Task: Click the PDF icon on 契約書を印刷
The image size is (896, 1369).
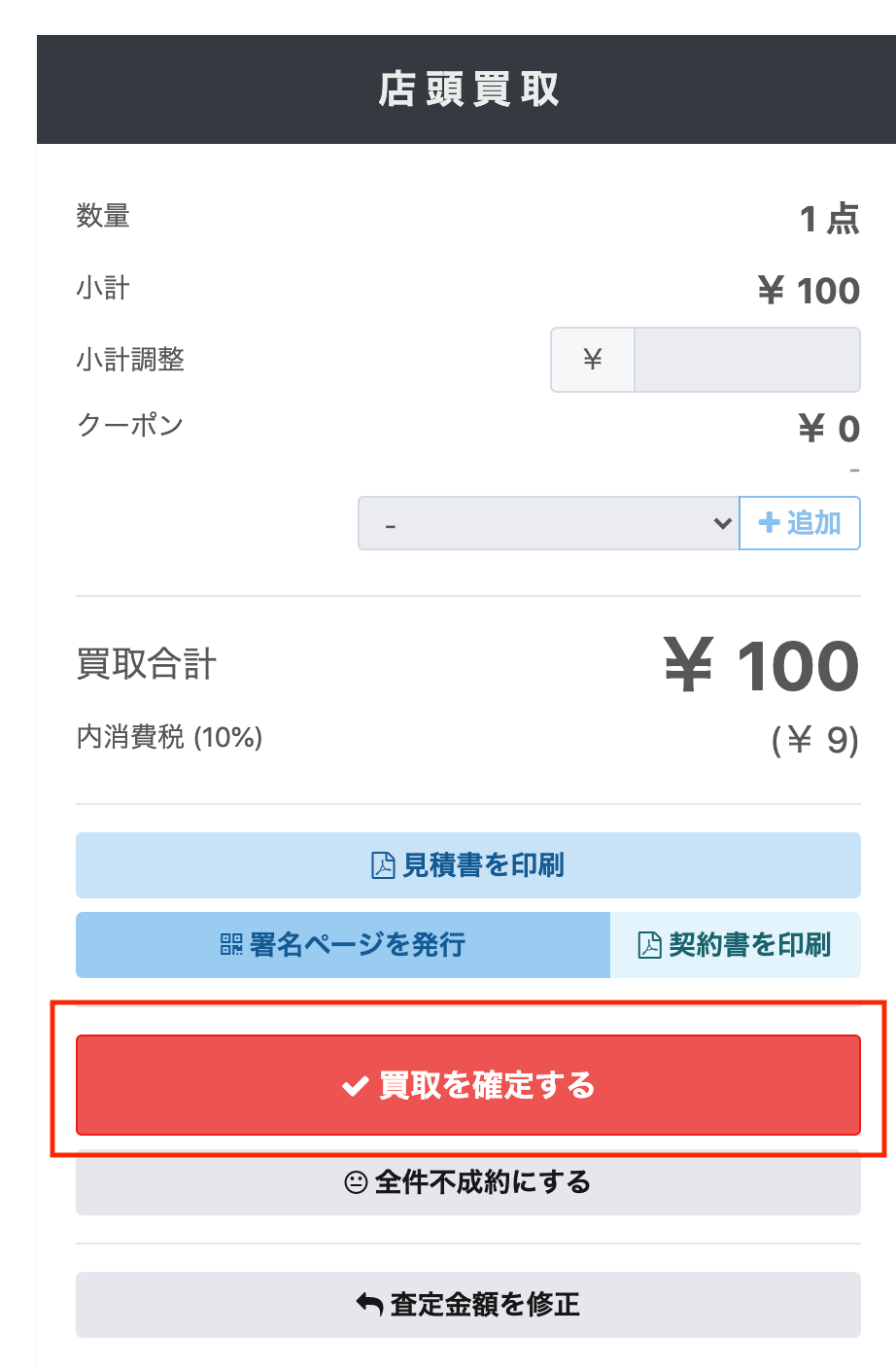Action: [649, 944]
